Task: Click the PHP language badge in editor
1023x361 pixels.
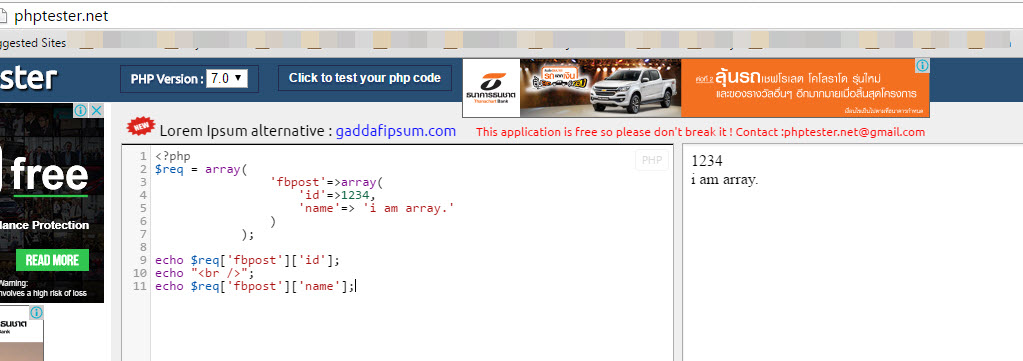Action: (652, 160)
